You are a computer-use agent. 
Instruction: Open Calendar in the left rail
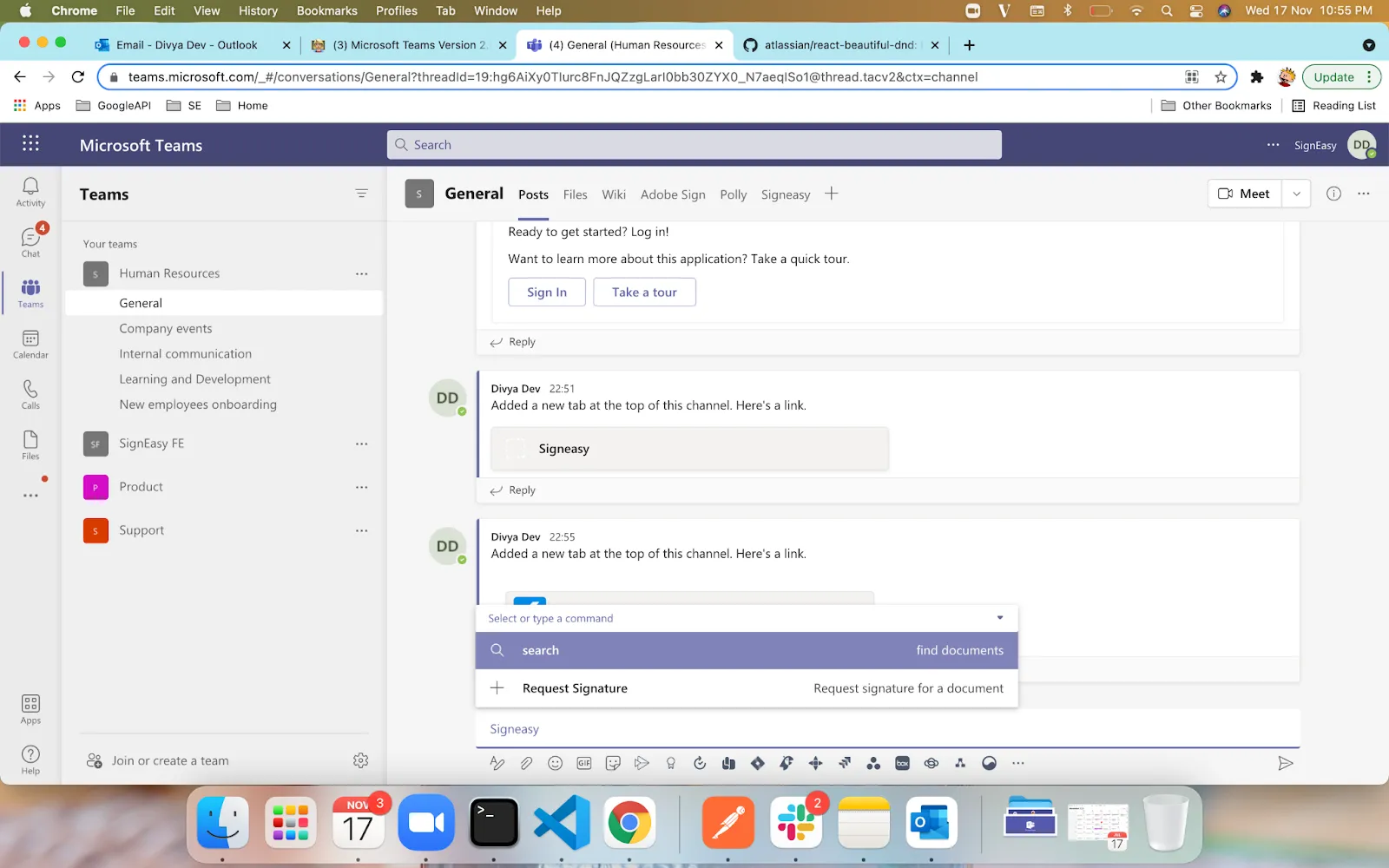click(30, 344)
